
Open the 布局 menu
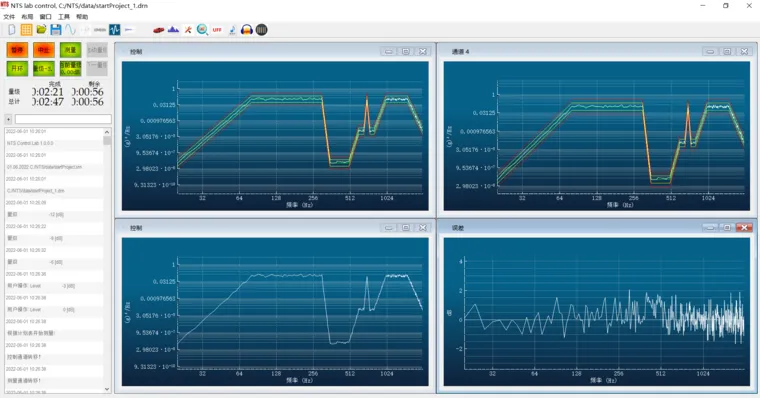point(27,17)
